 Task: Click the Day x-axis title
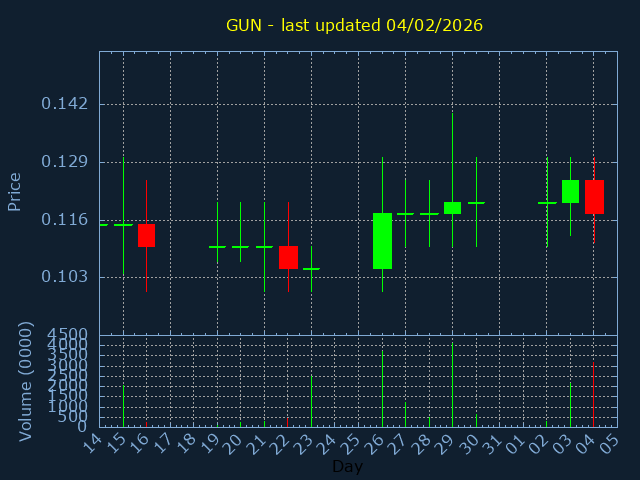point(347,466)
